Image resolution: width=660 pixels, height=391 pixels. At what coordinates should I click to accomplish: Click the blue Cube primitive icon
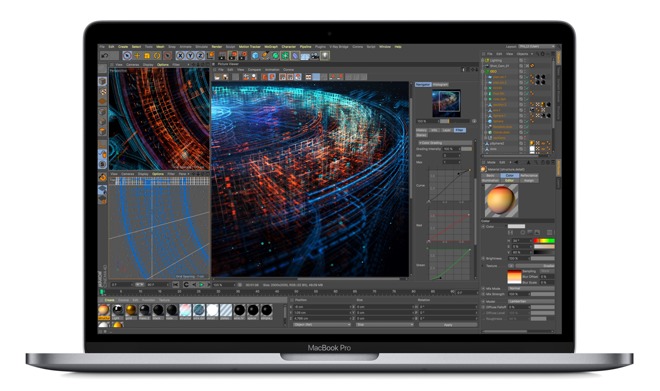tap(255, 56)
